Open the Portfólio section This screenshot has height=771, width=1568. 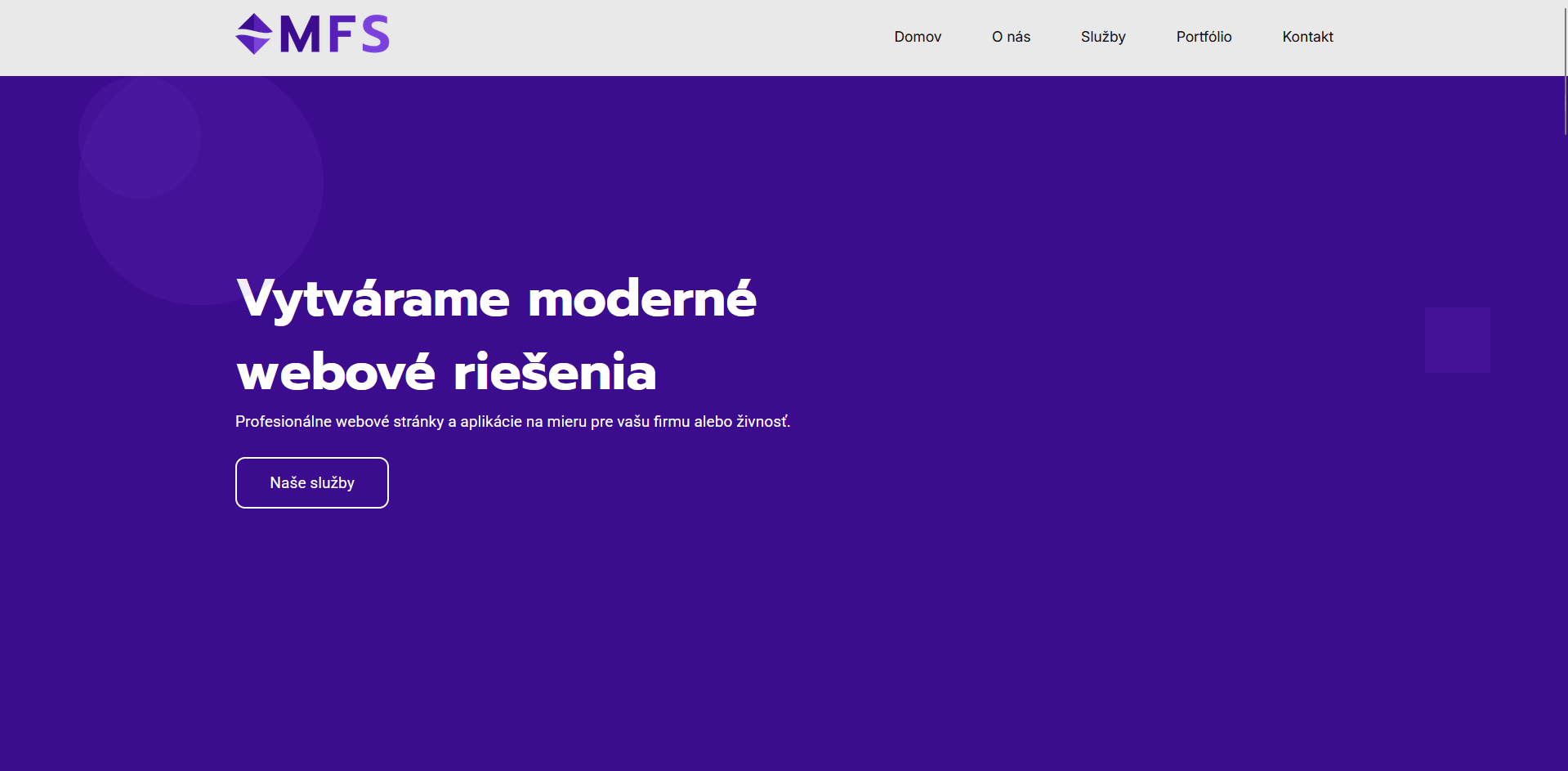point(1204,37)
